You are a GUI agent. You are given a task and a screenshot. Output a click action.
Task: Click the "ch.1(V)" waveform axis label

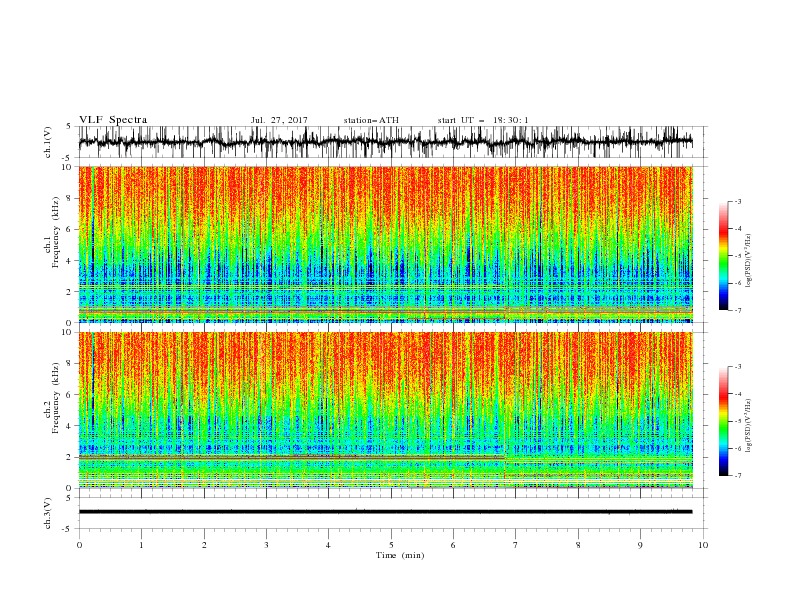pyautogui.click(x=48, y=142)
